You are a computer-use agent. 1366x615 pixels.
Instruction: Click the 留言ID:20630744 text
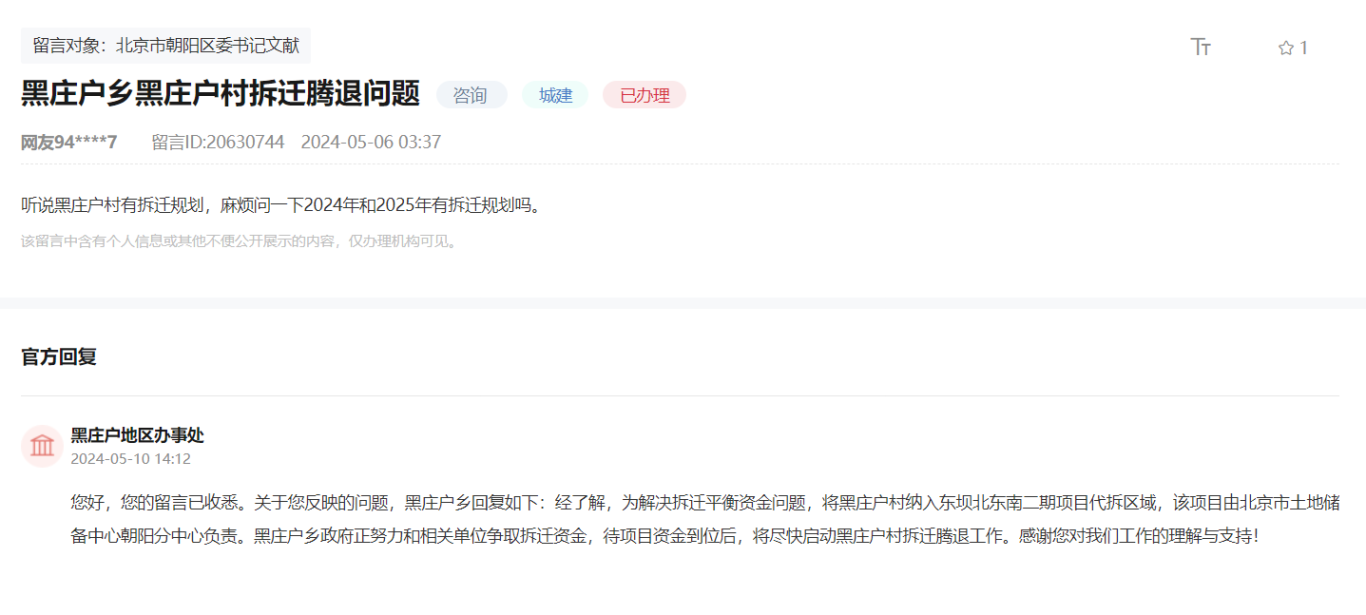[x=218, y=142]
